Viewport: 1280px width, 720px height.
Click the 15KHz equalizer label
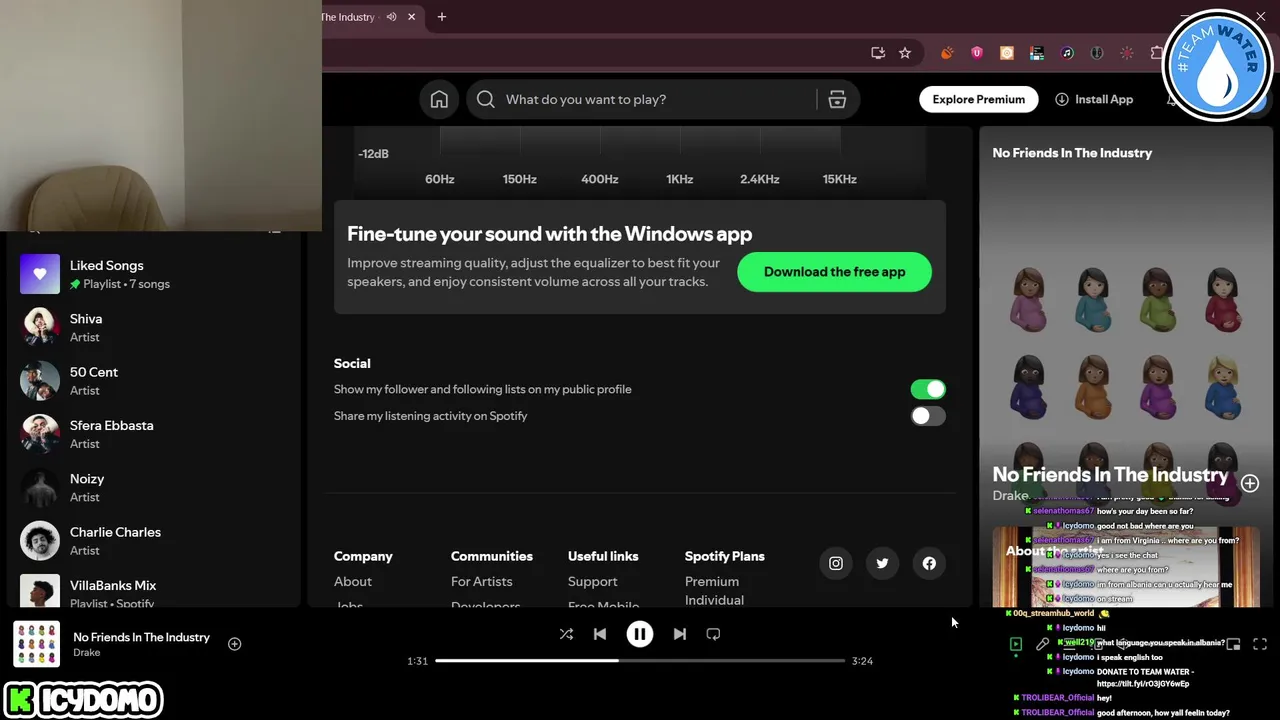(x=840, y=179)
